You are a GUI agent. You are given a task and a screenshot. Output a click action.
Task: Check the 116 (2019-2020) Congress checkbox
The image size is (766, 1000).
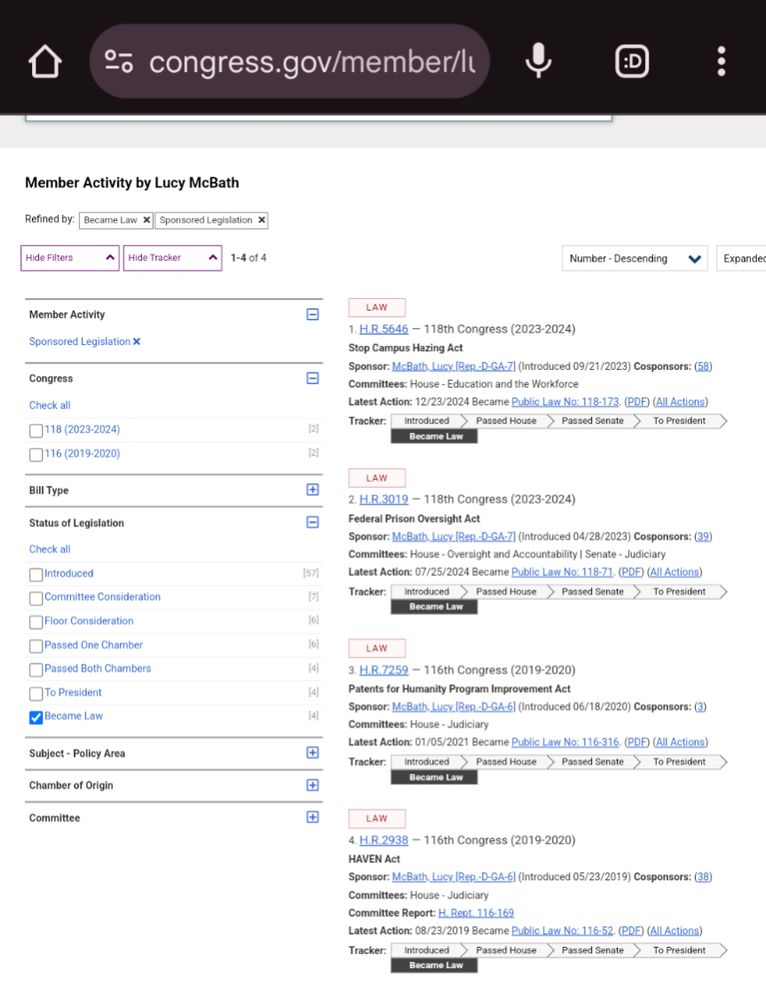[x=36, y=455]
